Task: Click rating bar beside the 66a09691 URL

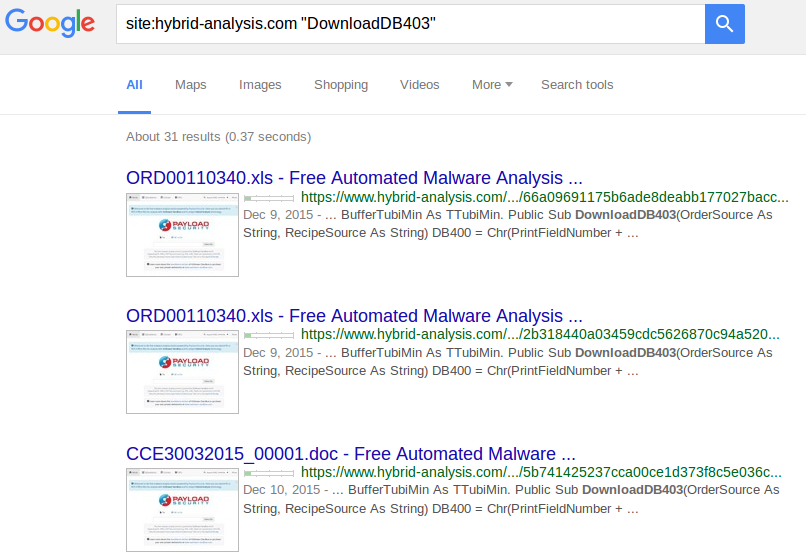Action: click(269, 198)
